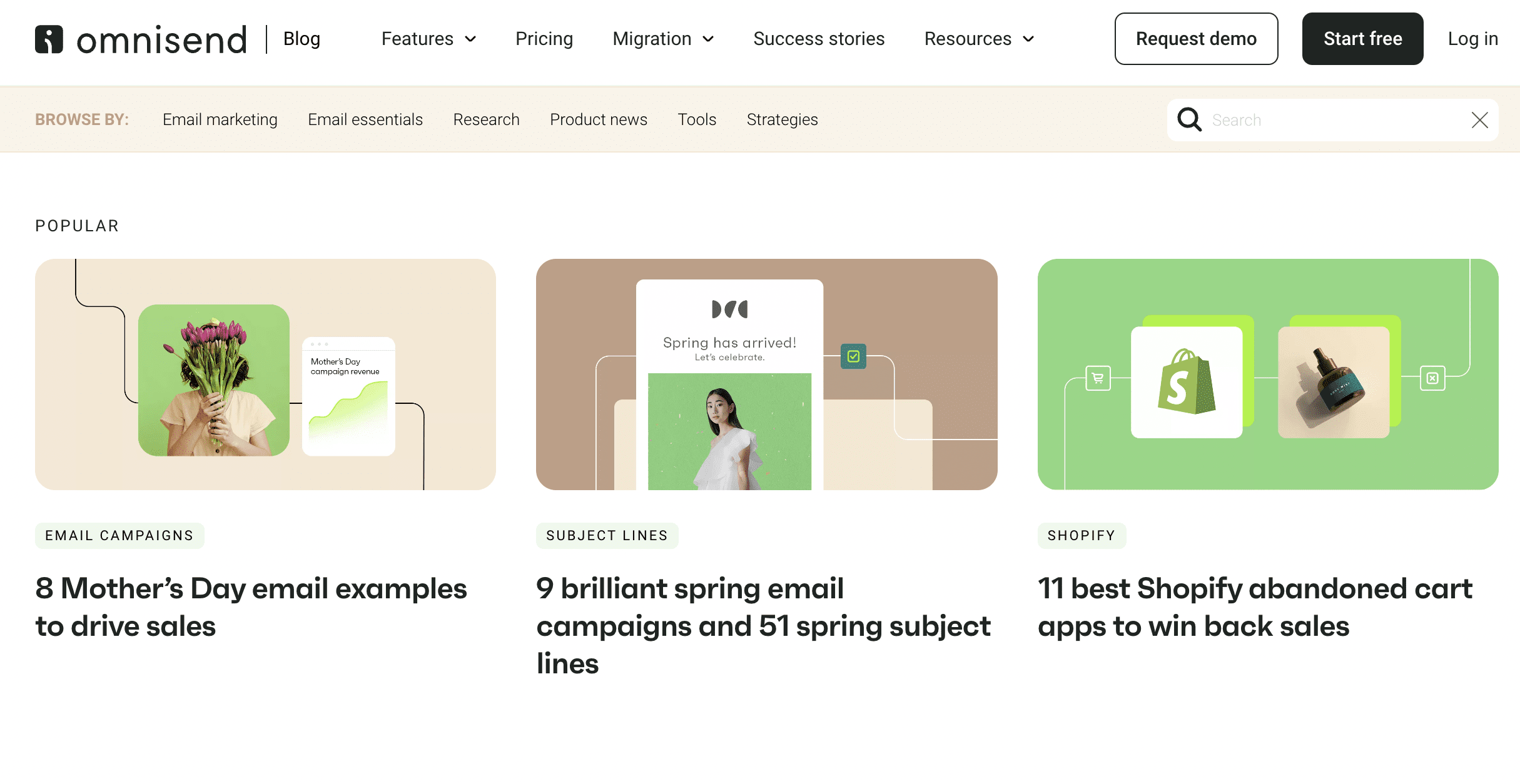The height and width of the screenshot is (784, 1520).
Task: Select the Strategies browse filter tab
Action: pos(783,119)
